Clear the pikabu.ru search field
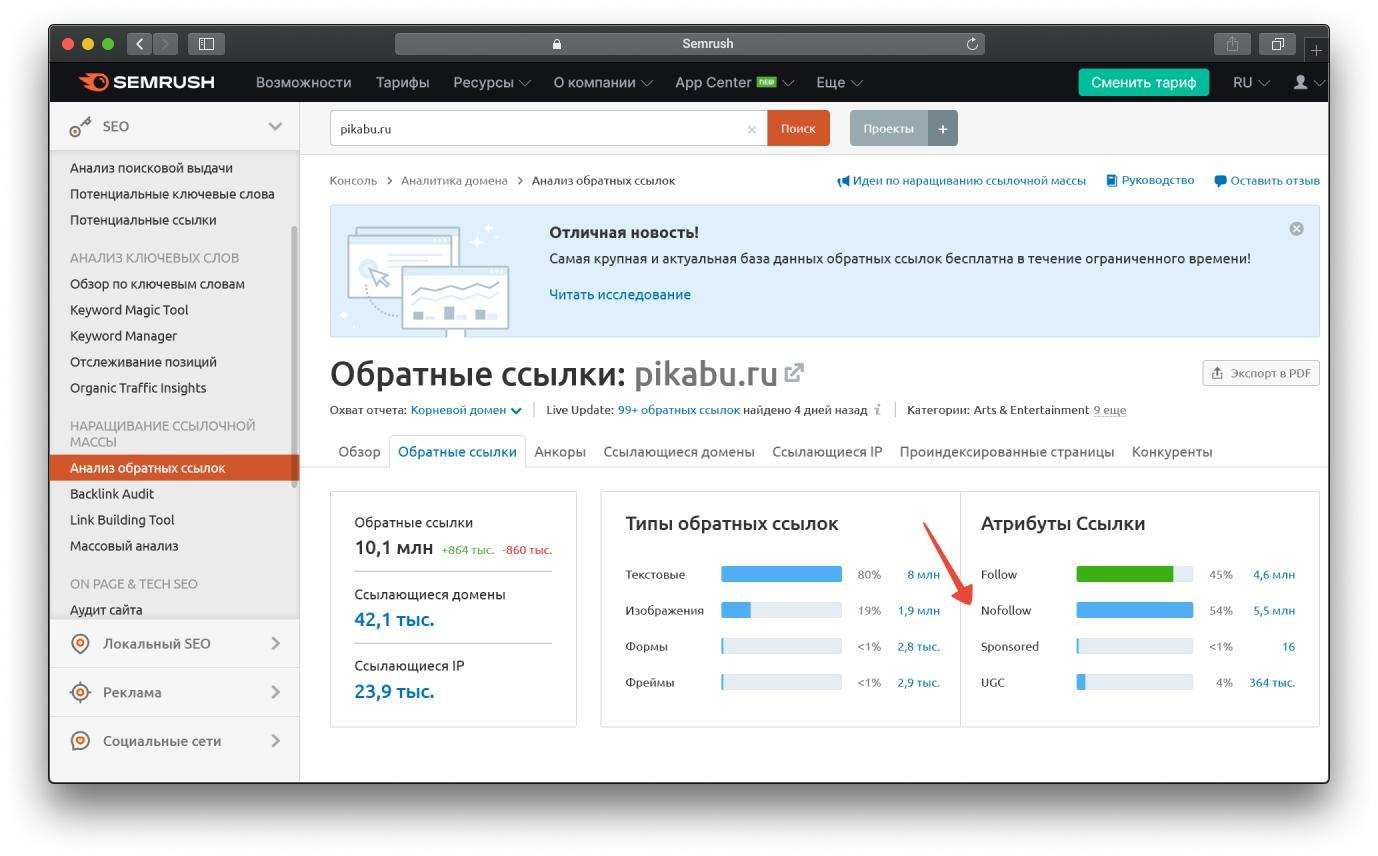 click(752, 129)
